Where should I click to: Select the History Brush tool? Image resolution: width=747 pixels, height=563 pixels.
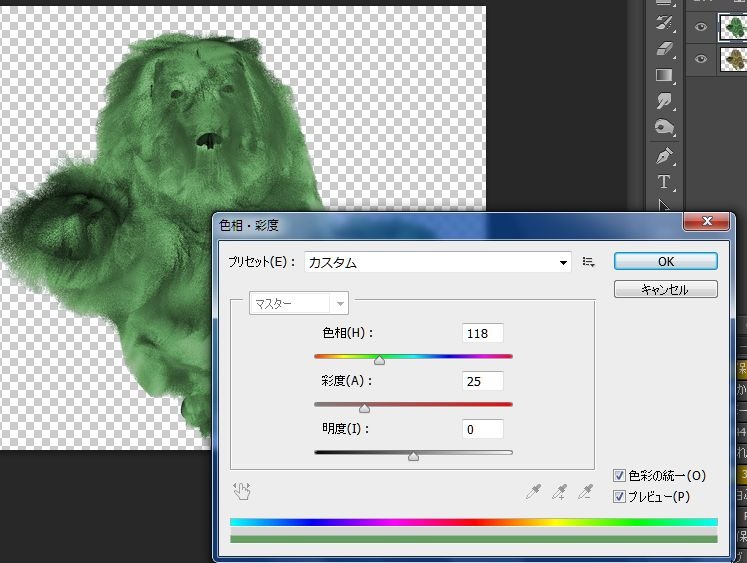663,22
